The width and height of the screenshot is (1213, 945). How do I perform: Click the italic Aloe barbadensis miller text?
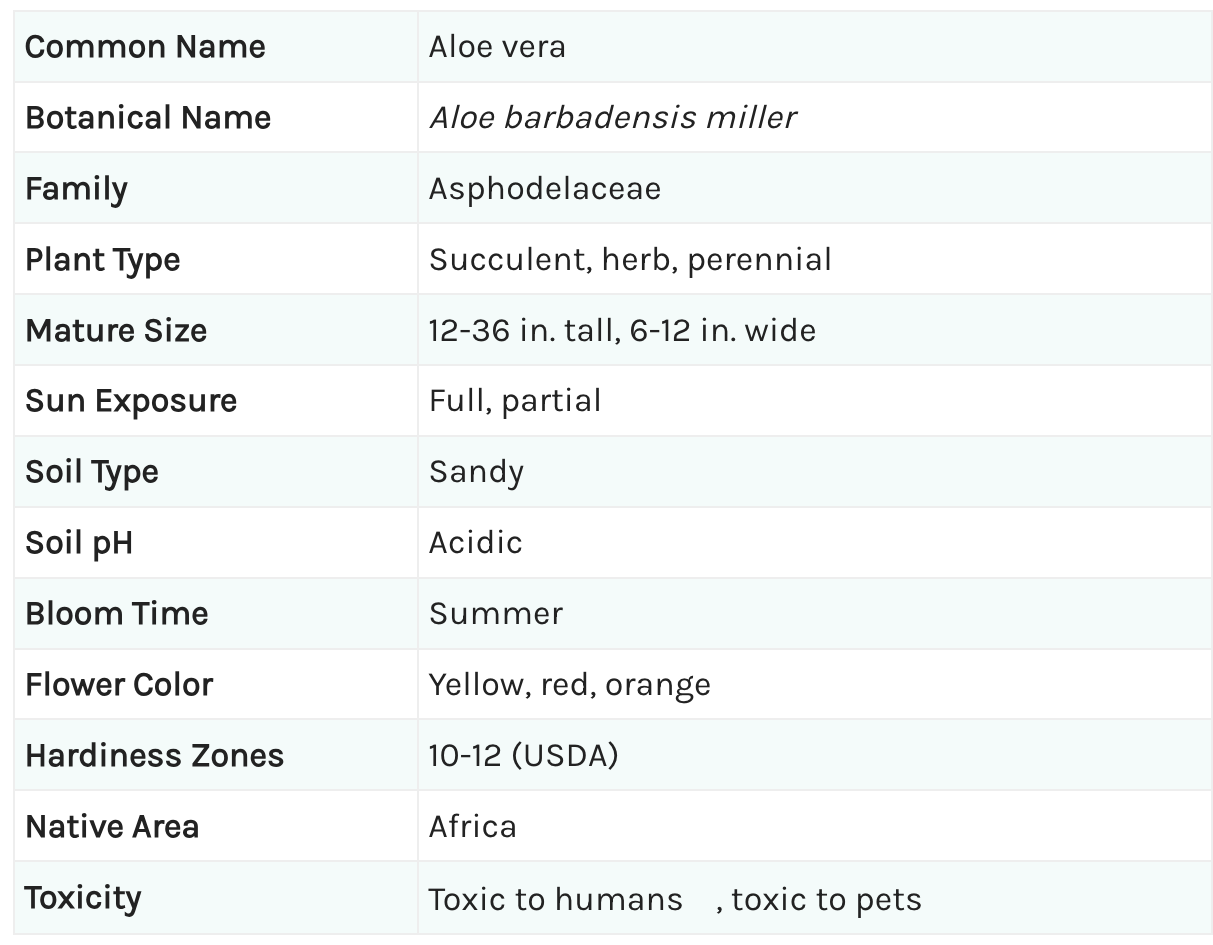coord(612,118)
